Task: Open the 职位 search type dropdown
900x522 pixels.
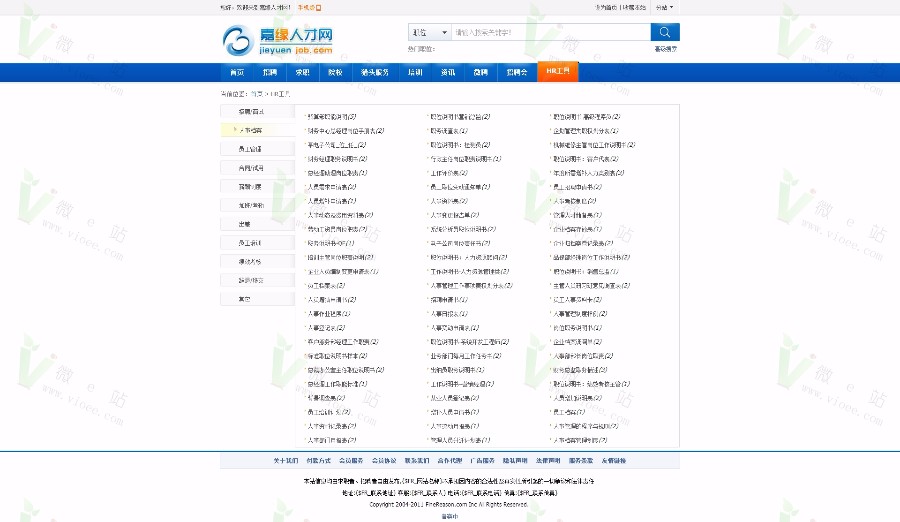Action: [429, 32]
